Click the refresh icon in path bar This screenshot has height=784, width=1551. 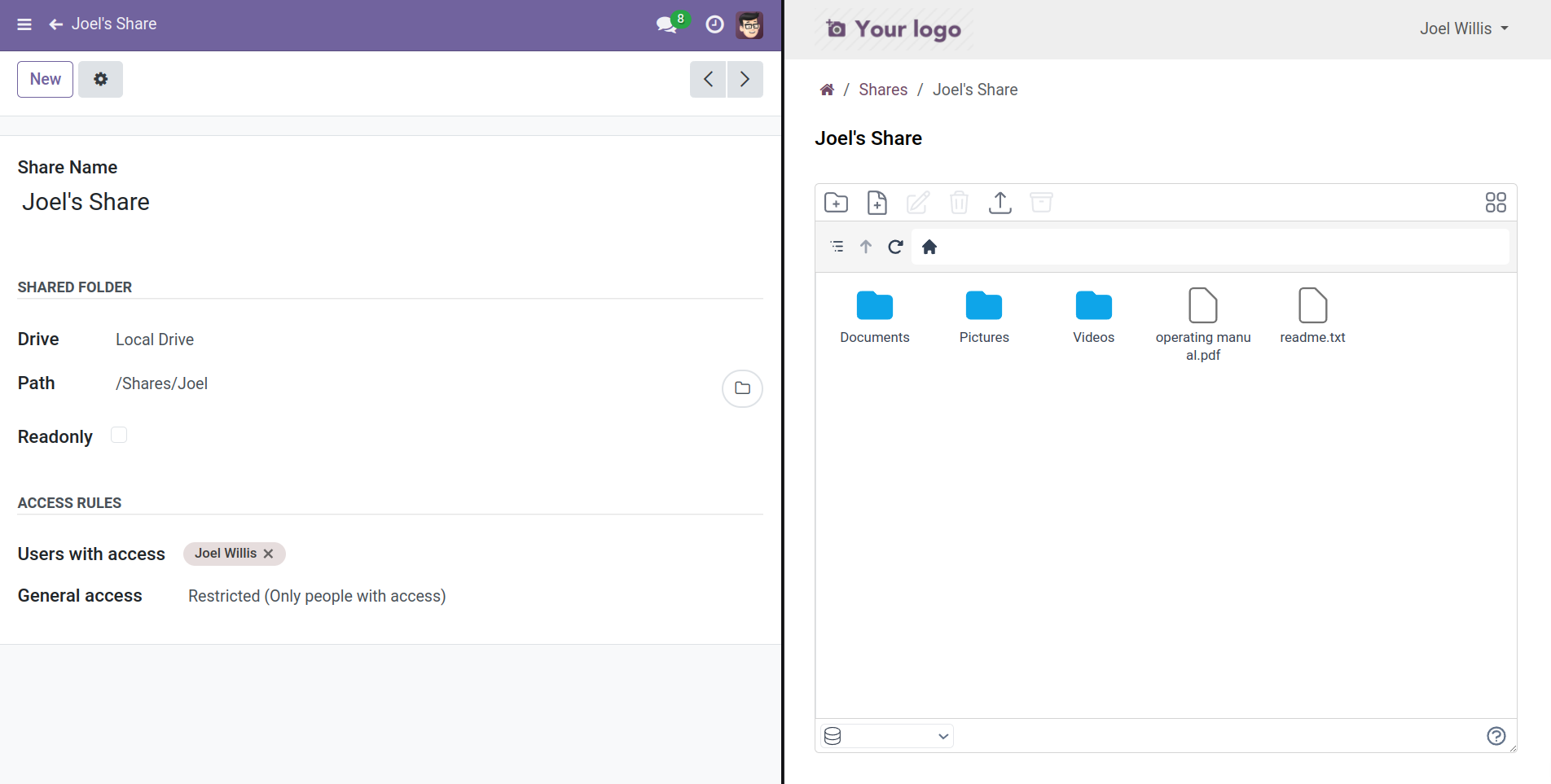coord(895,247)
